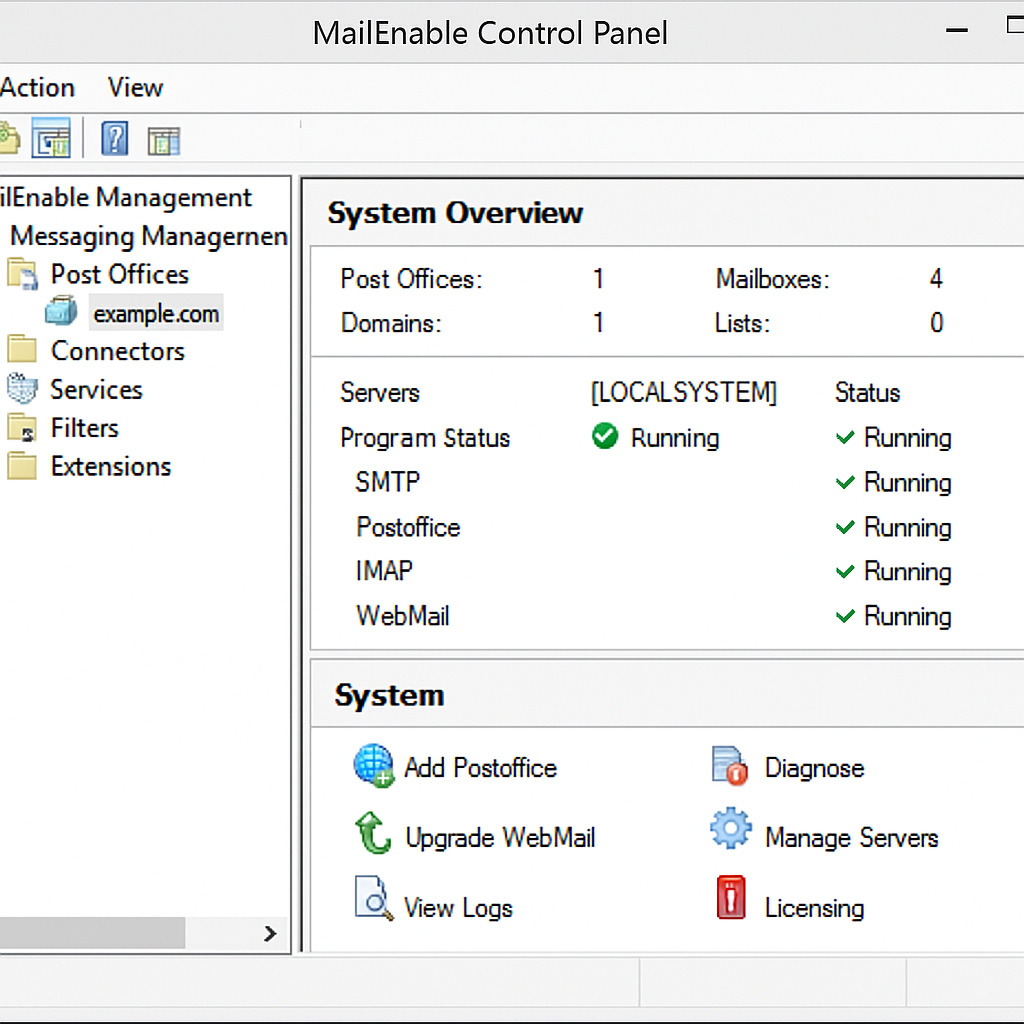Click the Post Offices folder icon

pos(23,274)
